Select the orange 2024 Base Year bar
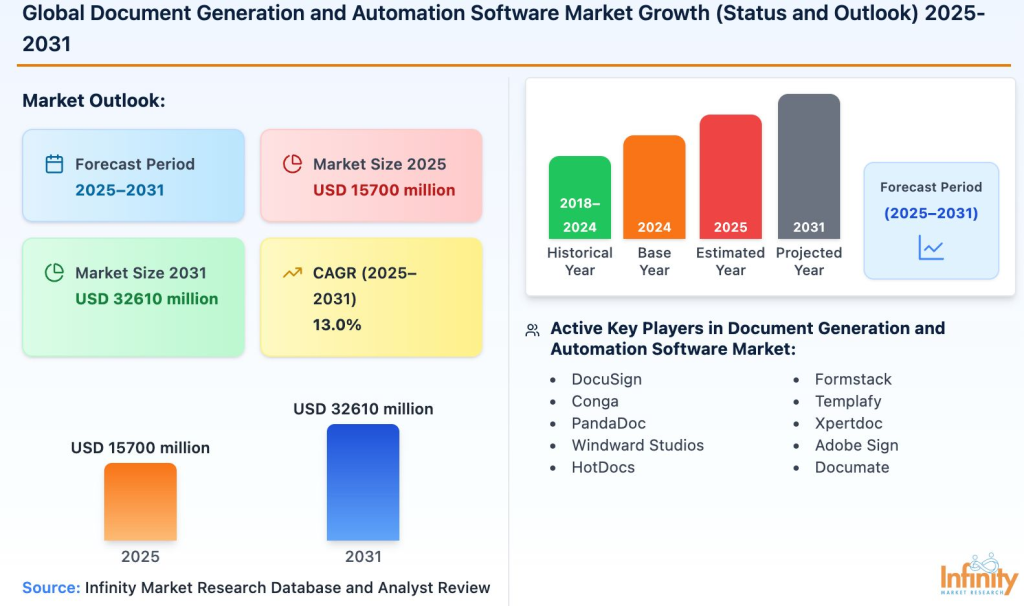Image resolution: width=1024 pixels, height=606 pixels. (654, 188)
